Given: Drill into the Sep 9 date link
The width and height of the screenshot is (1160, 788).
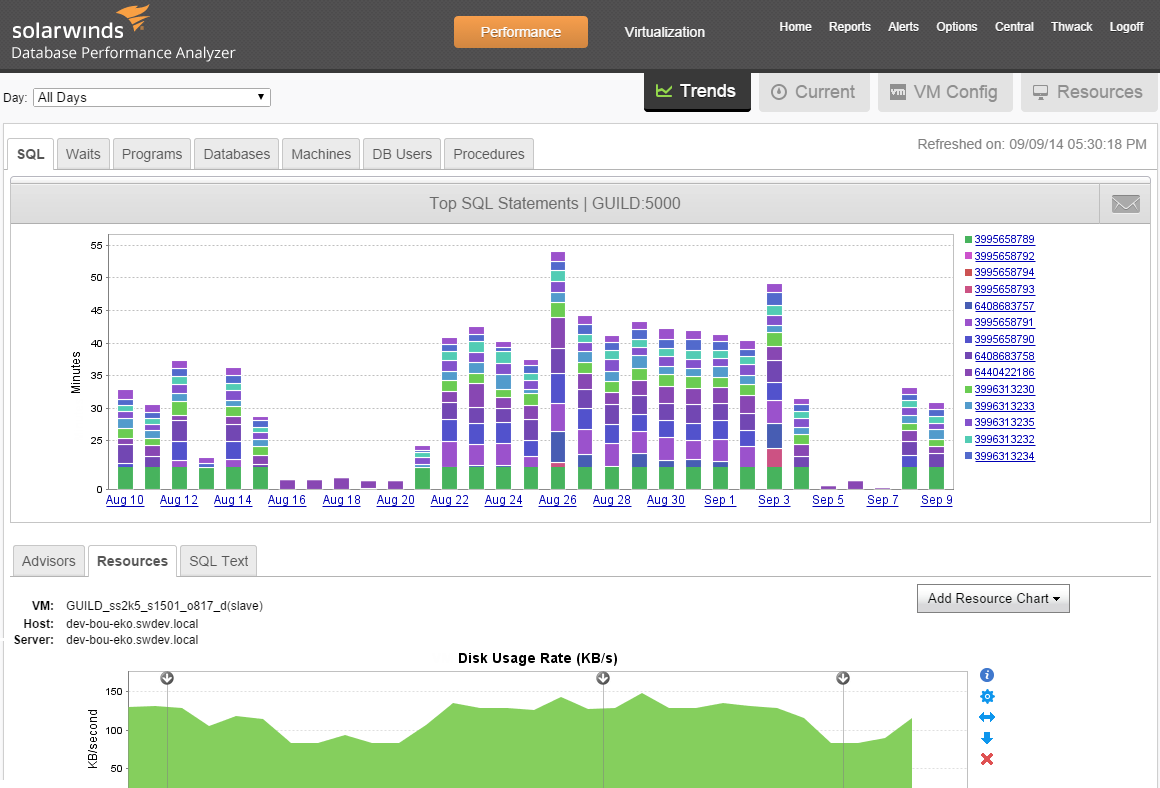Looking at the screenshot, I should pos(937,499).
